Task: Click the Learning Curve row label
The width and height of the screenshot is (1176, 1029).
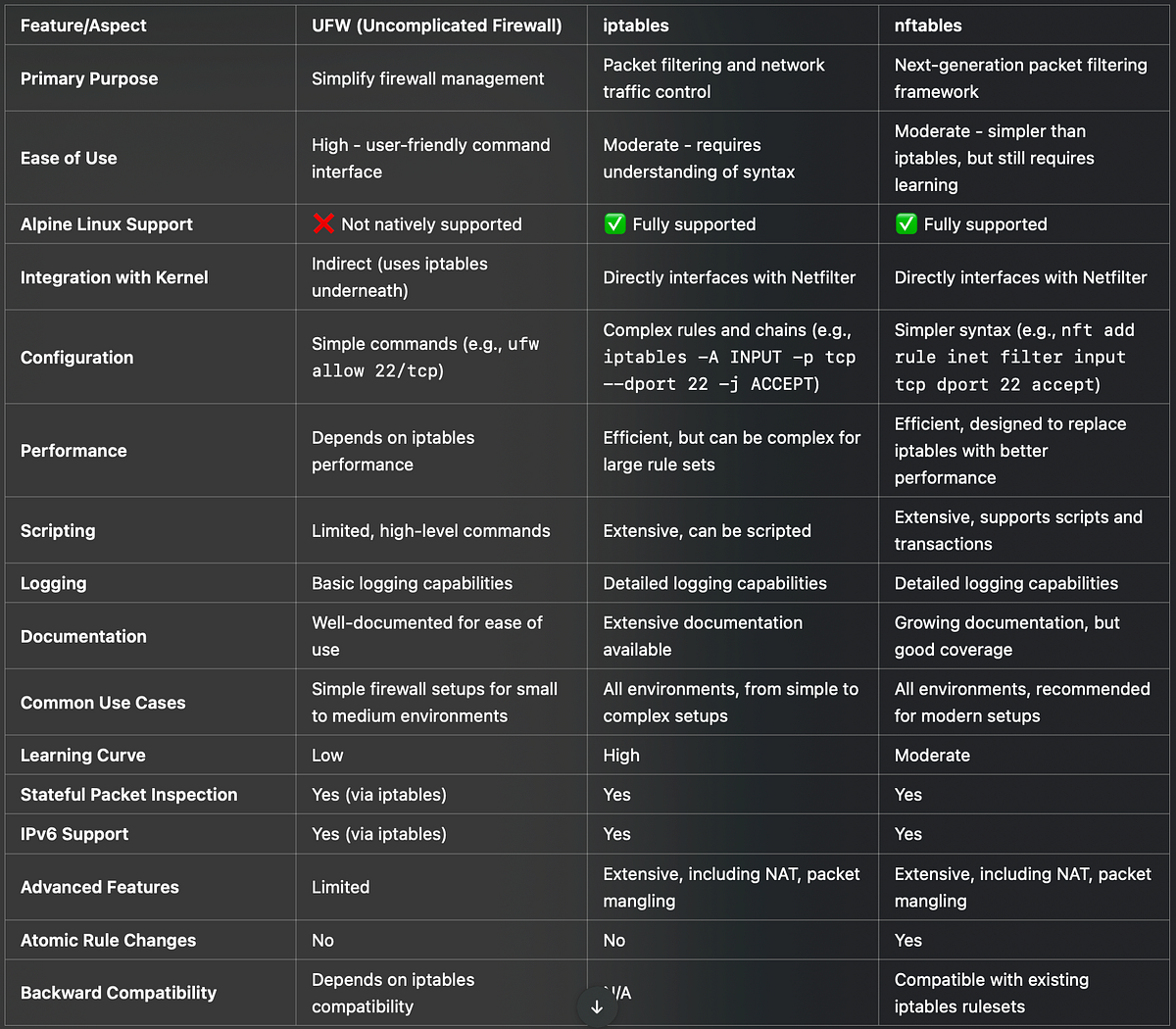Action: tap(82, 756)
